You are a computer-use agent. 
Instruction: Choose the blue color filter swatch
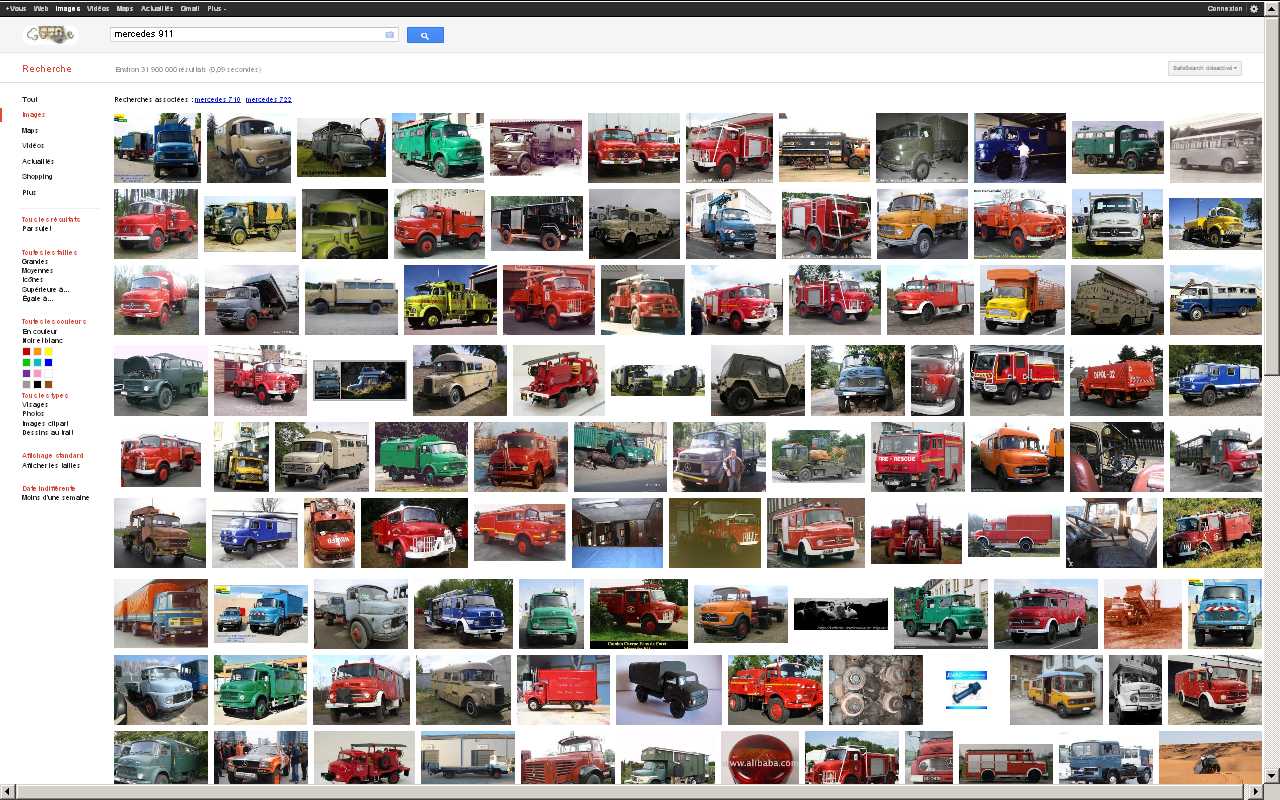[x=48, y=362]
